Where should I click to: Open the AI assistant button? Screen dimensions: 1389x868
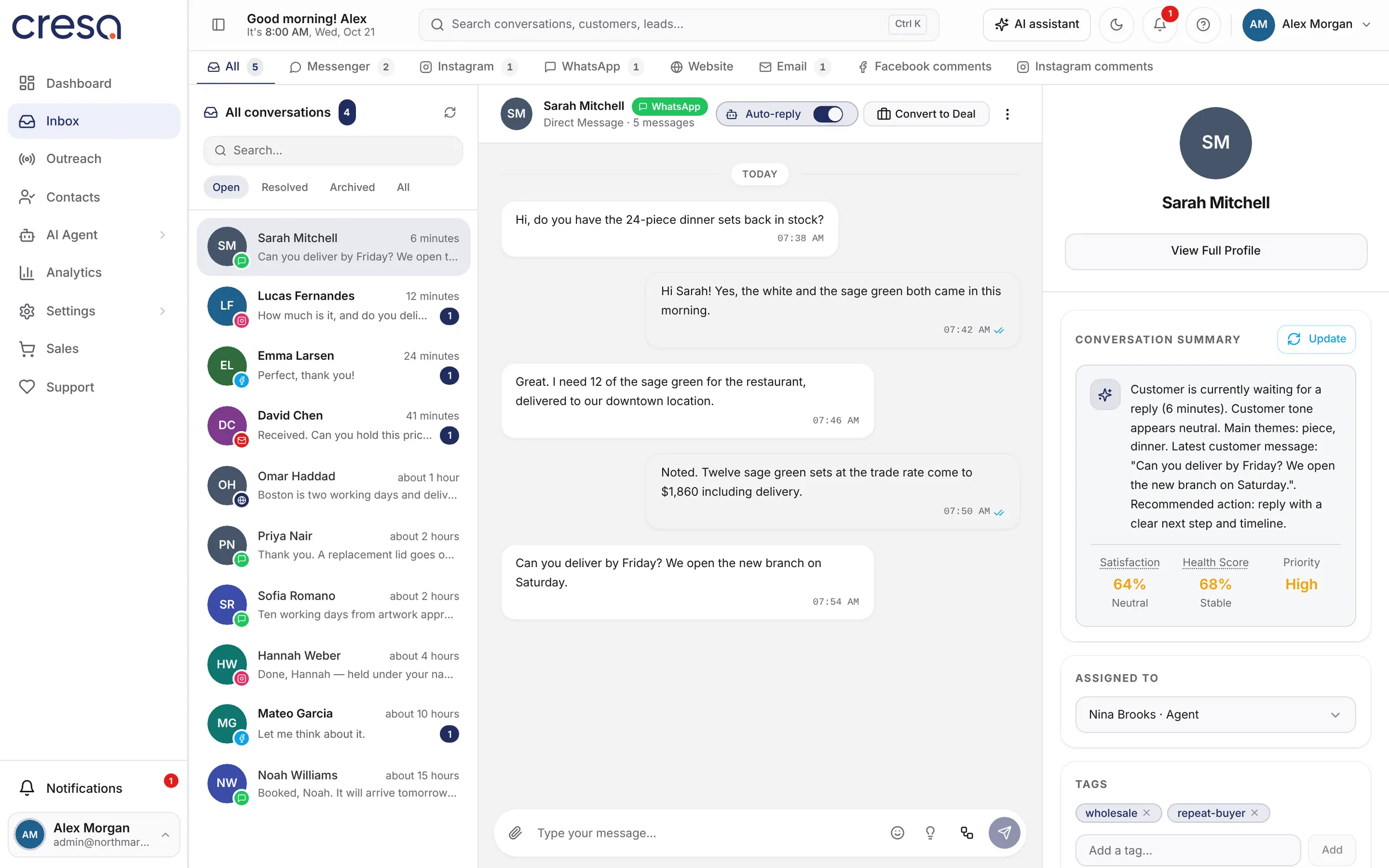[x=1037, y=24]
